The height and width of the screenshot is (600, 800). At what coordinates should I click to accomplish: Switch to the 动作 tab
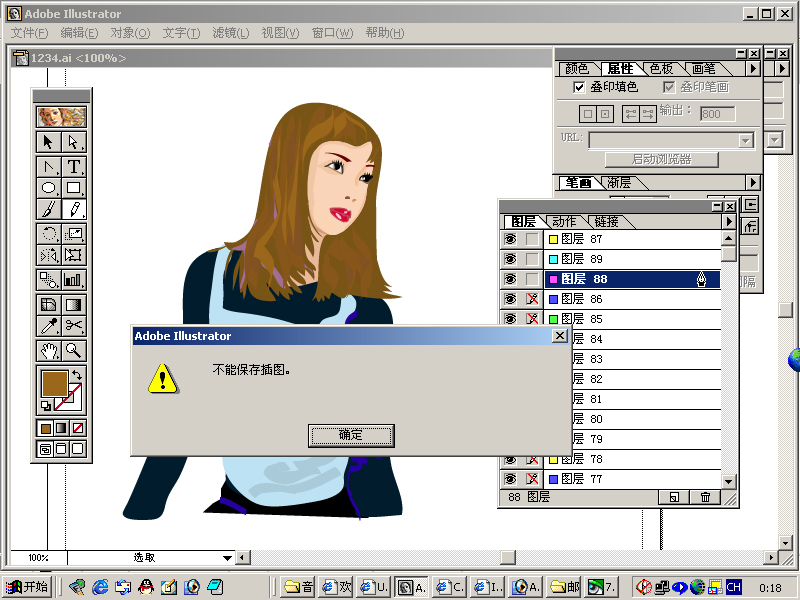point(564,221)
